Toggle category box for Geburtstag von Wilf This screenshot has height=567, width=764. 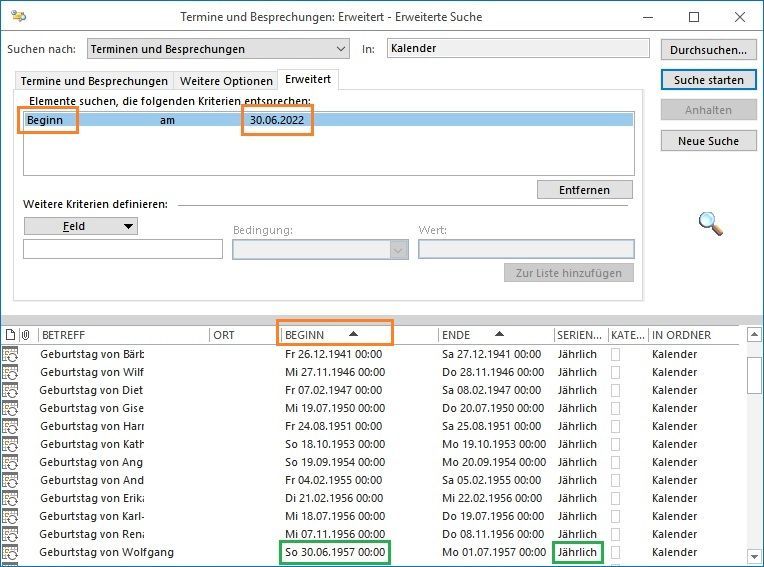(615, 372)
